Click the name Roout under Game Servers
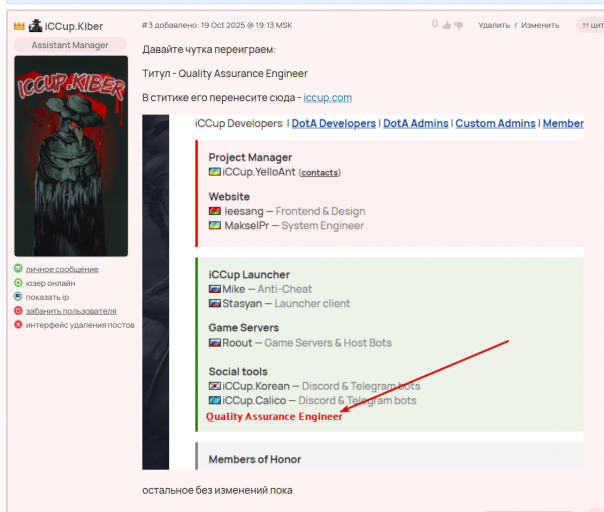This screenshot has height=512, width=604. pos(237,342)
